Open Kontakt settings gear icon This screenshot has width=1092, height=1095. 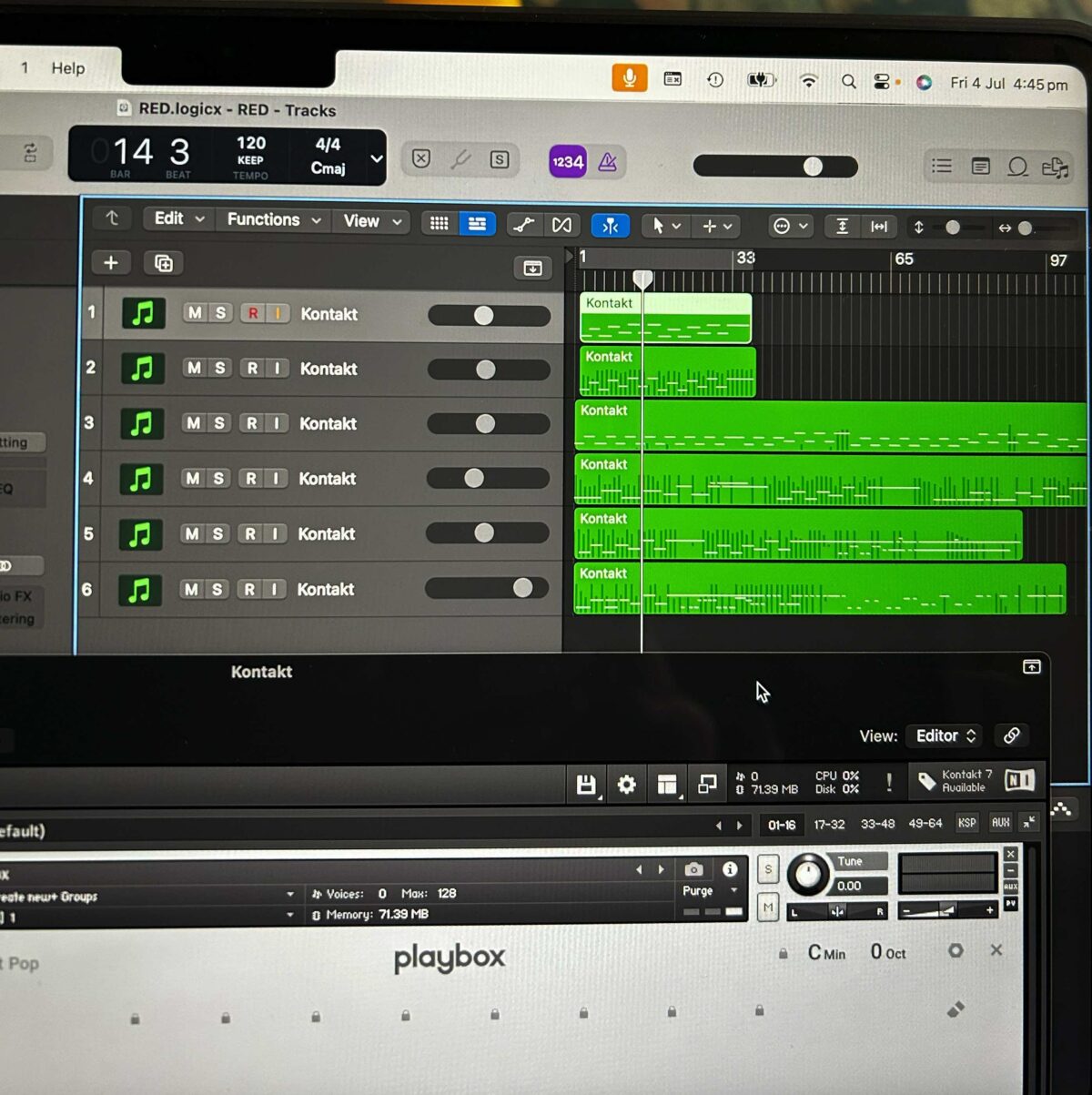(x=626, y=784)
